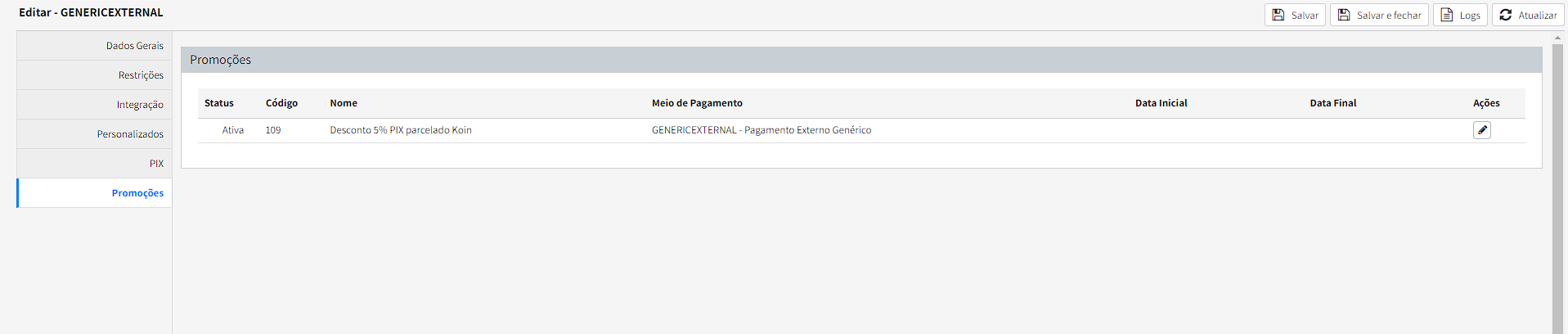Edit promotion 109 with the pencil icon
This screenshot has width=1568, height=334.
coord(1482,130)
